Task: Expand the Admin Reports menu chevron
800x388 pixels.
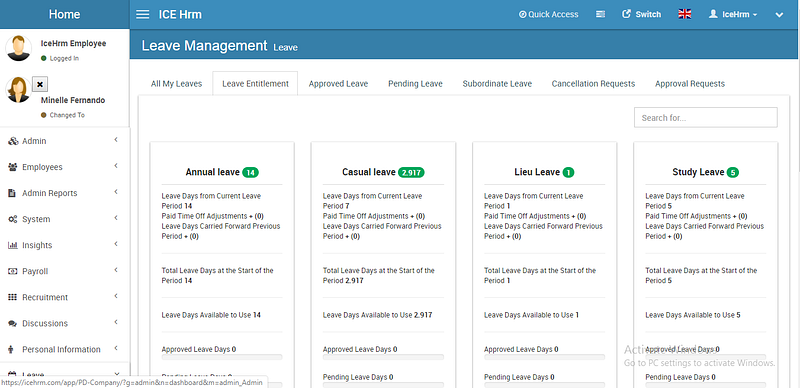Action: (116, 192)
